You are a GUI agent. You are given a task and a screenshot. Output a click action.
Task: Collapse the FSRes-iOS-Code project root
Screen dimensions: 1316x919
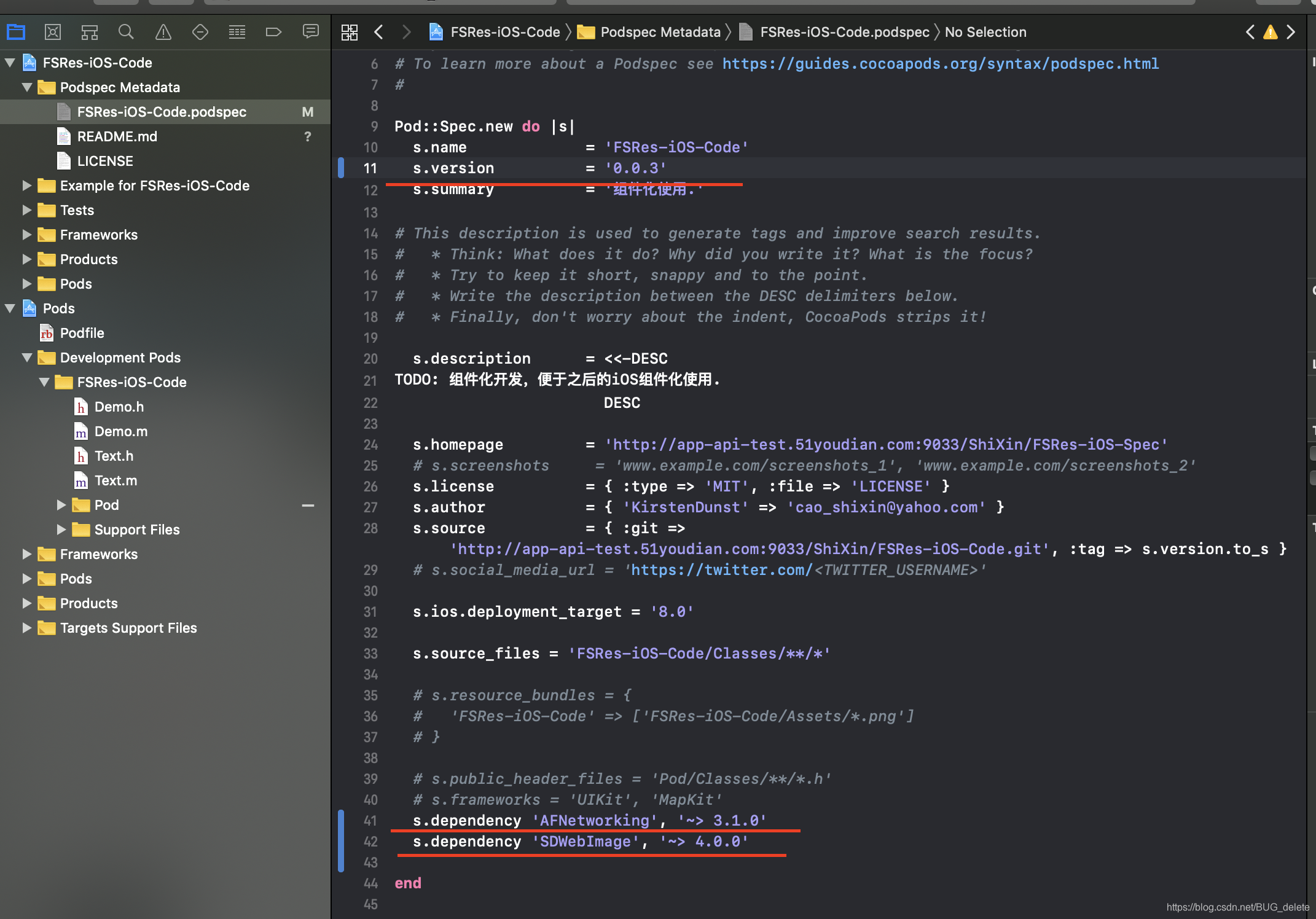point(10,63)
